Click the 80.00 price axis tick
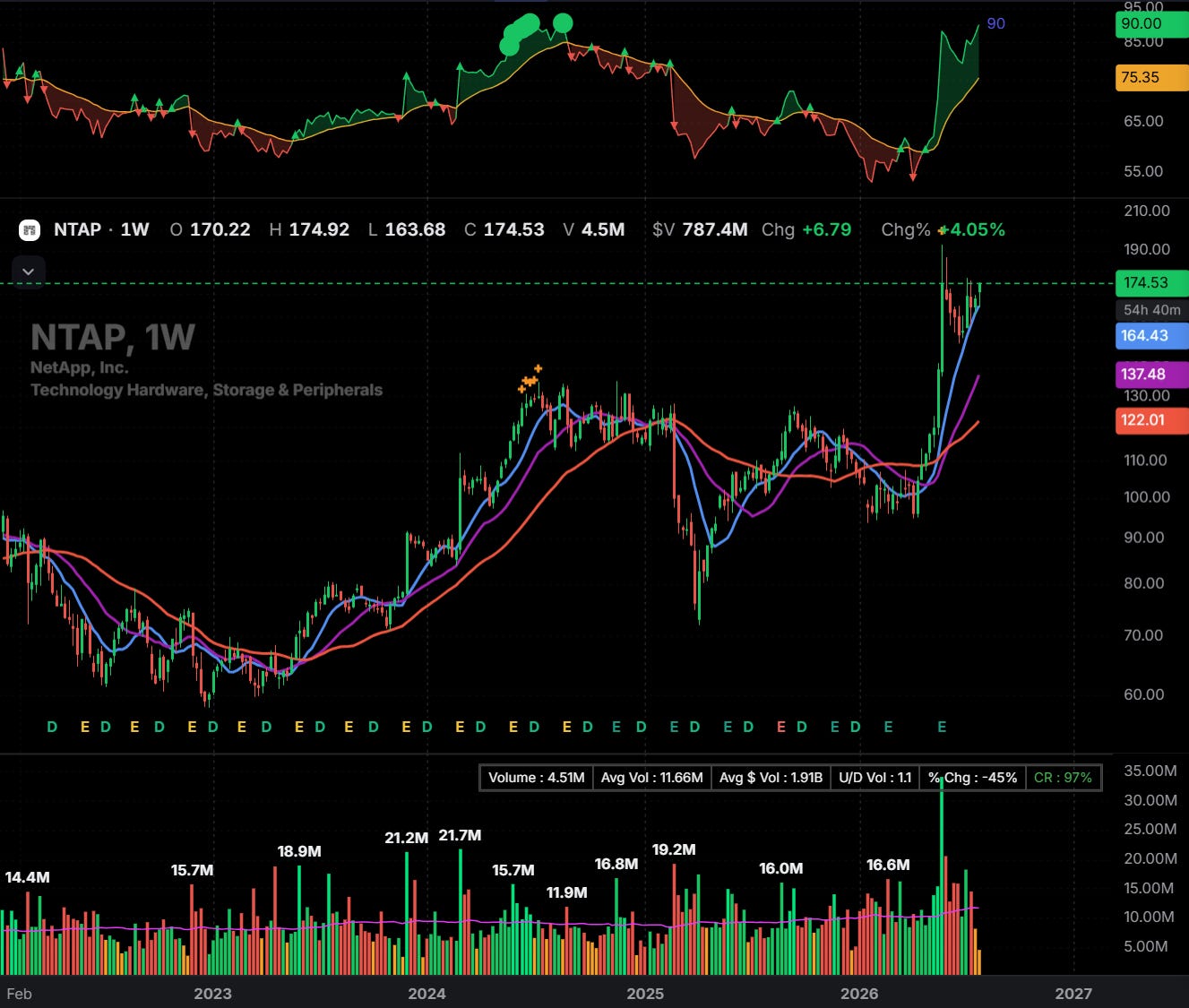 1144,583
